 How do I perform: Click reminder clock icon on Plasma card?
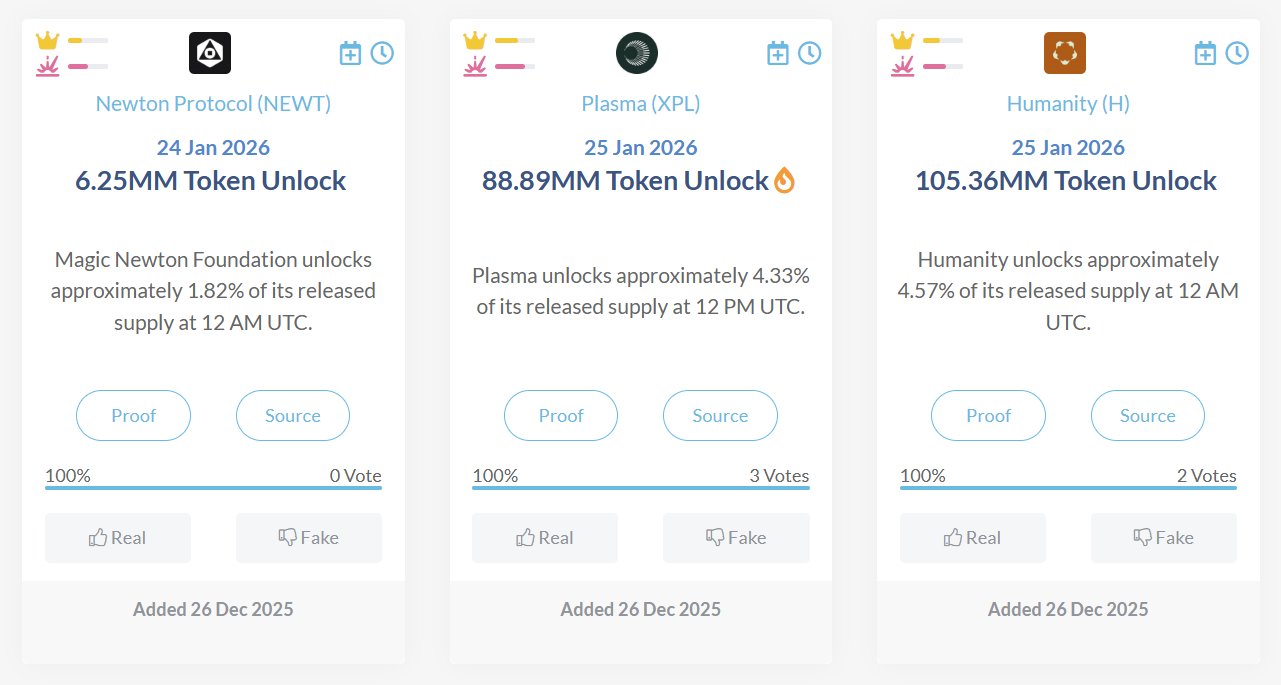coord(810,53)
